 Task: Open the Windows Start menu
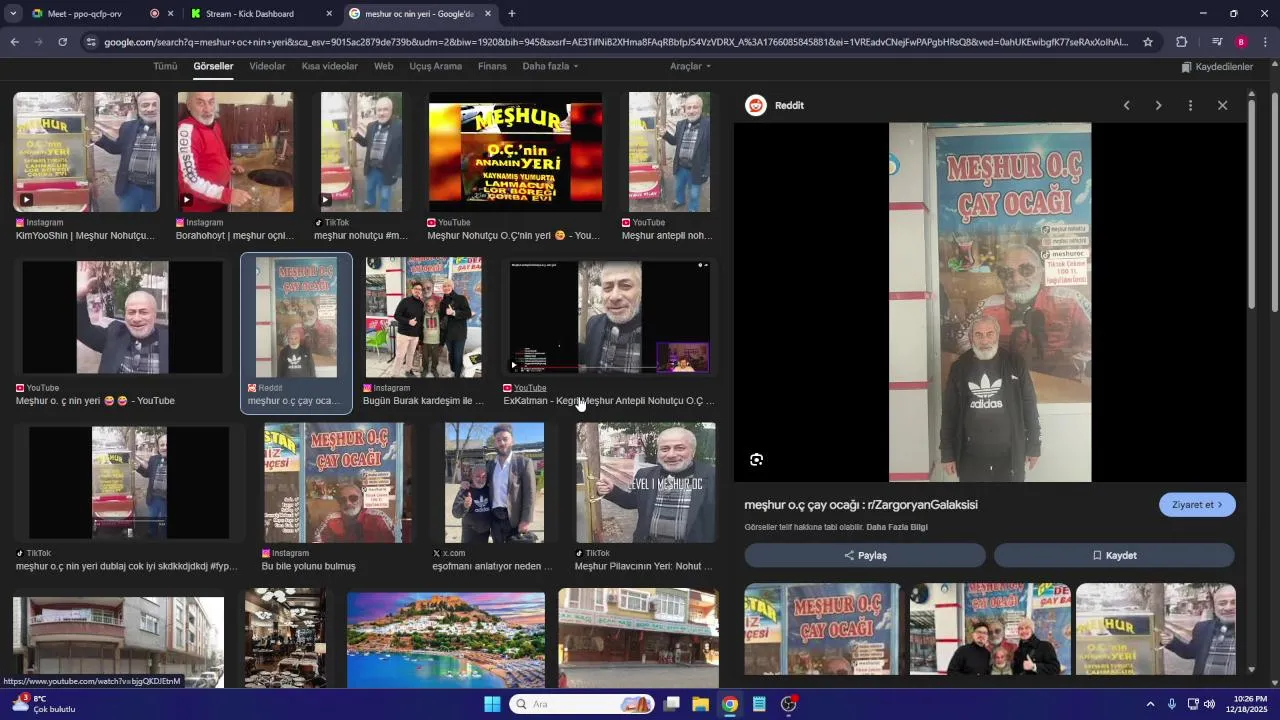click(492, 704)
